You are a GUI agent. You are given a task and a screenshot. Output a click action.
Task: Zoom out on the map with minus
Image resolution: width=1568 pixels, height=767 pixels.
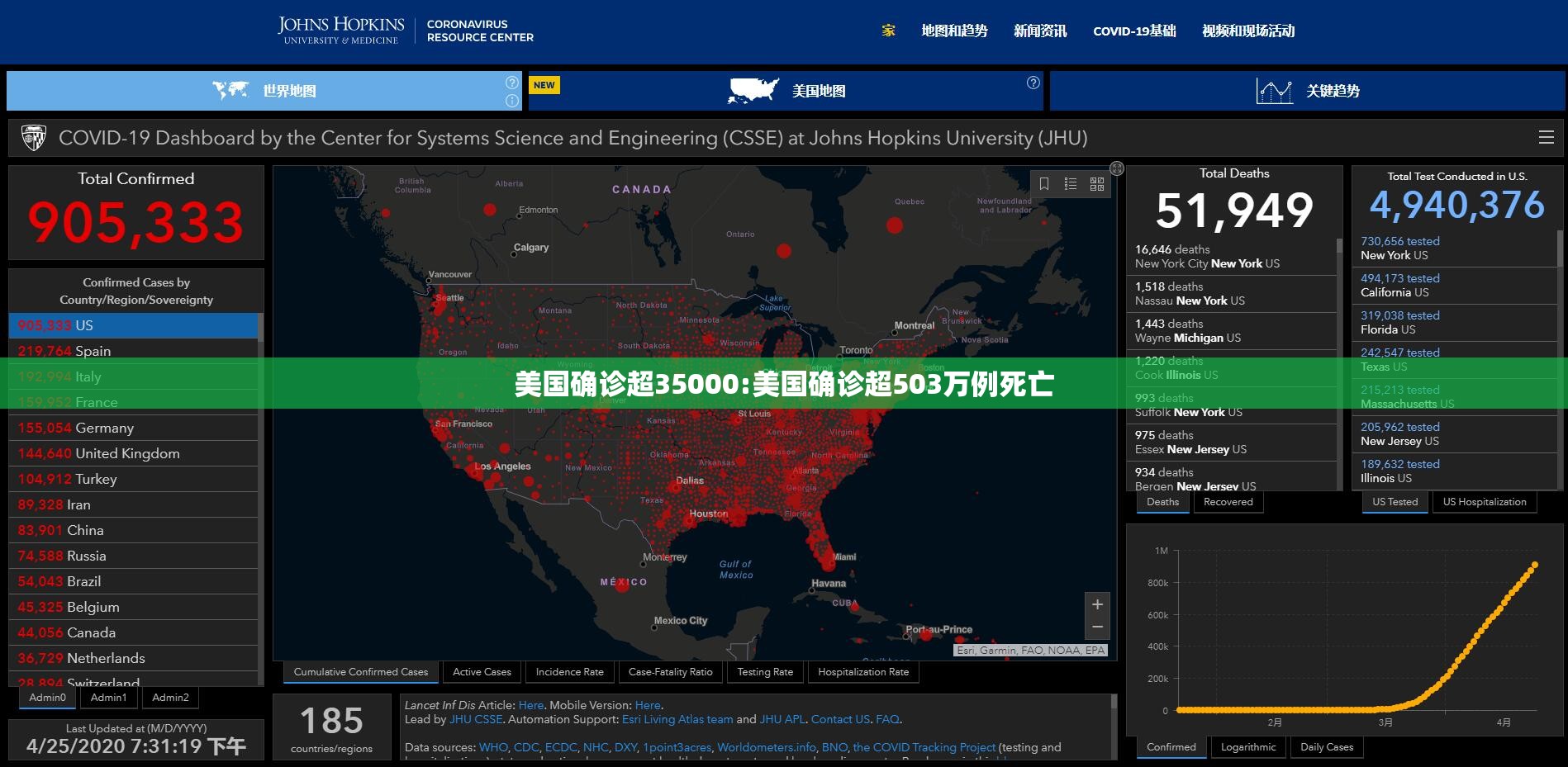point(1097,627)
